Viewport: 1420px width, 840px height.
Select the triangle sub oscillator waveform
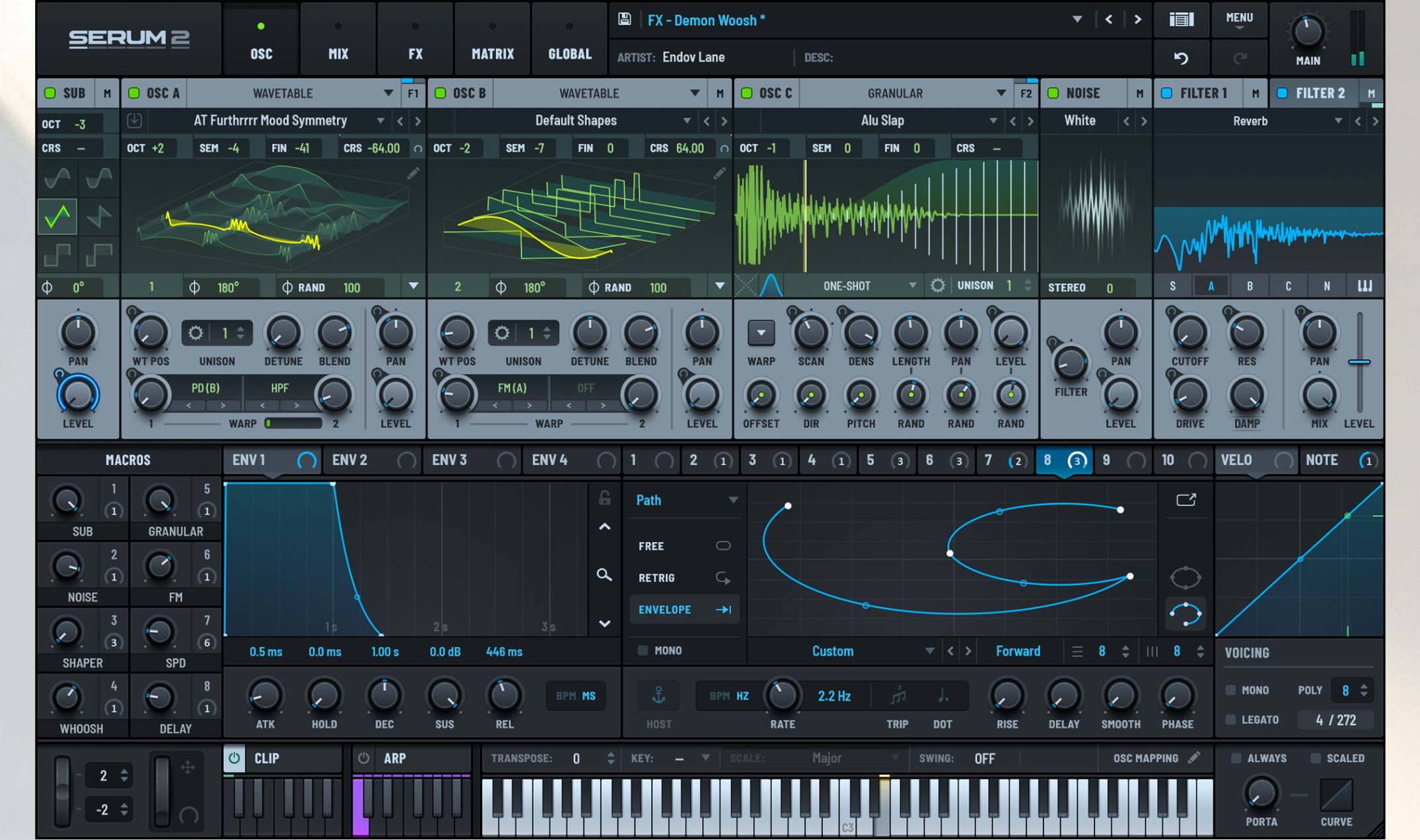57,216
